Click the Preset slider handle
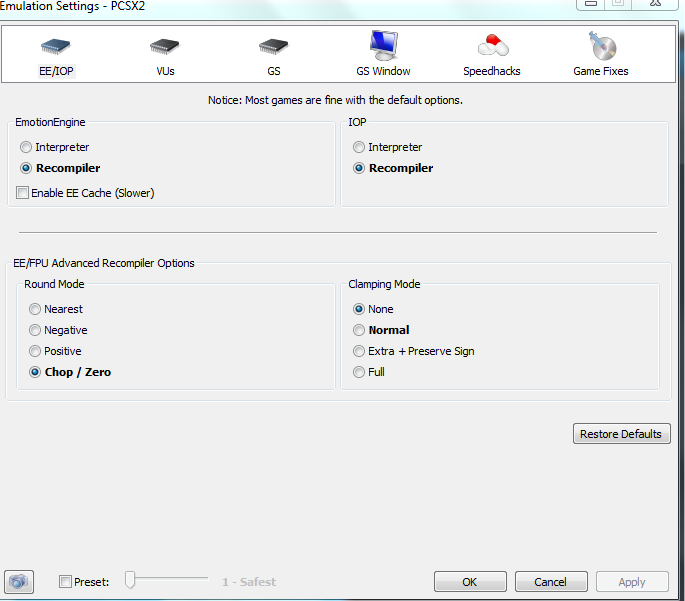685x601 pixels. click(x=130, y=579)
